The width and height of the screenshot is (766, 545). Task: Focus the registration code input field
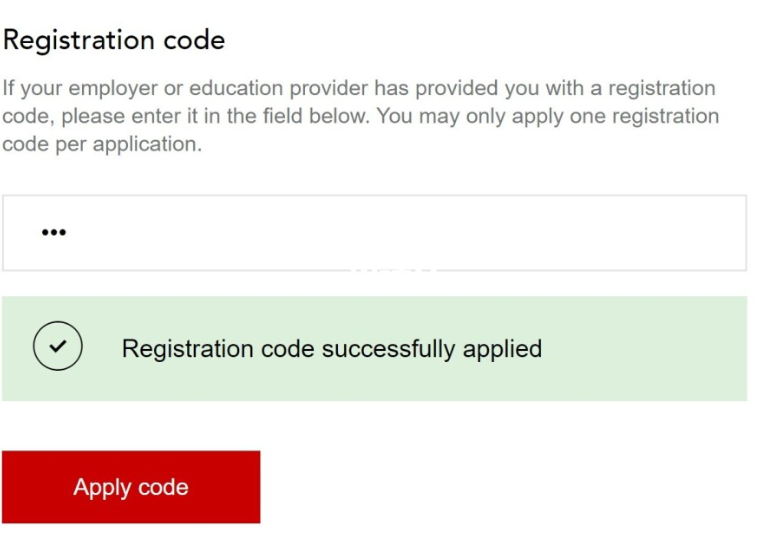point(374,232)
